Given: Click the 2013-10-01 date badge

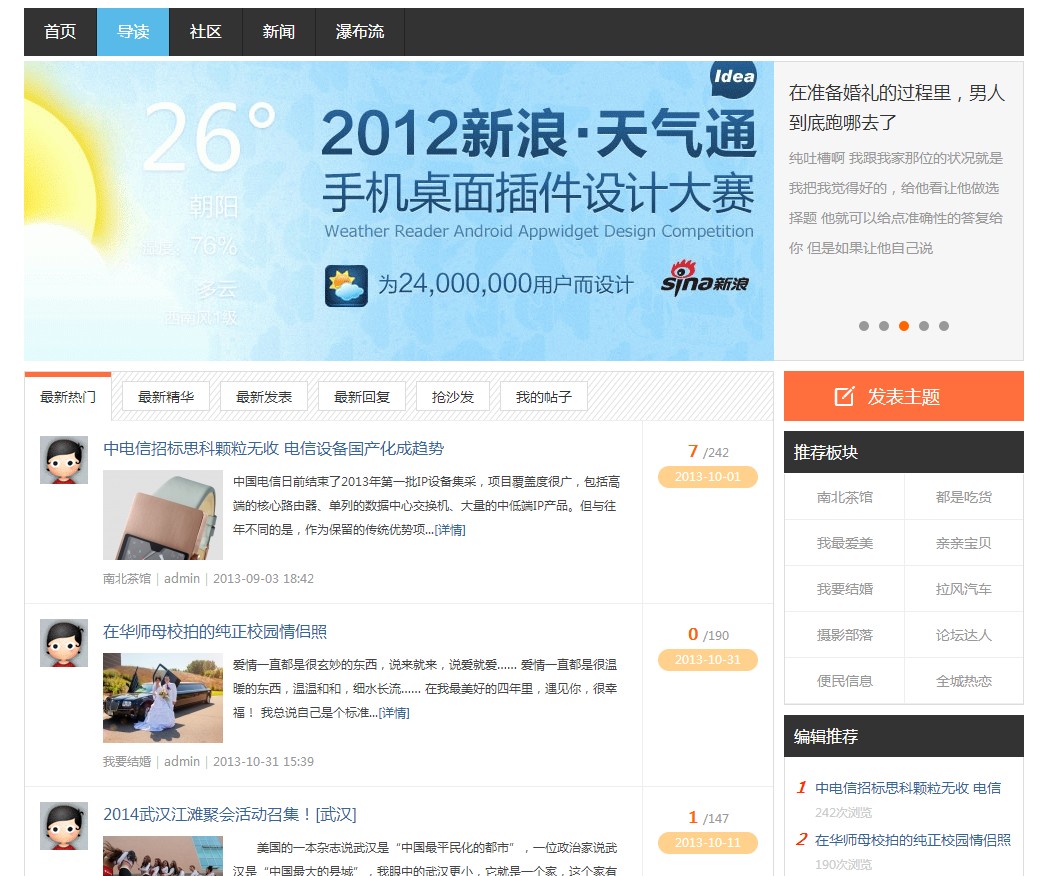Looking at the screenshot, I should 708,477.
